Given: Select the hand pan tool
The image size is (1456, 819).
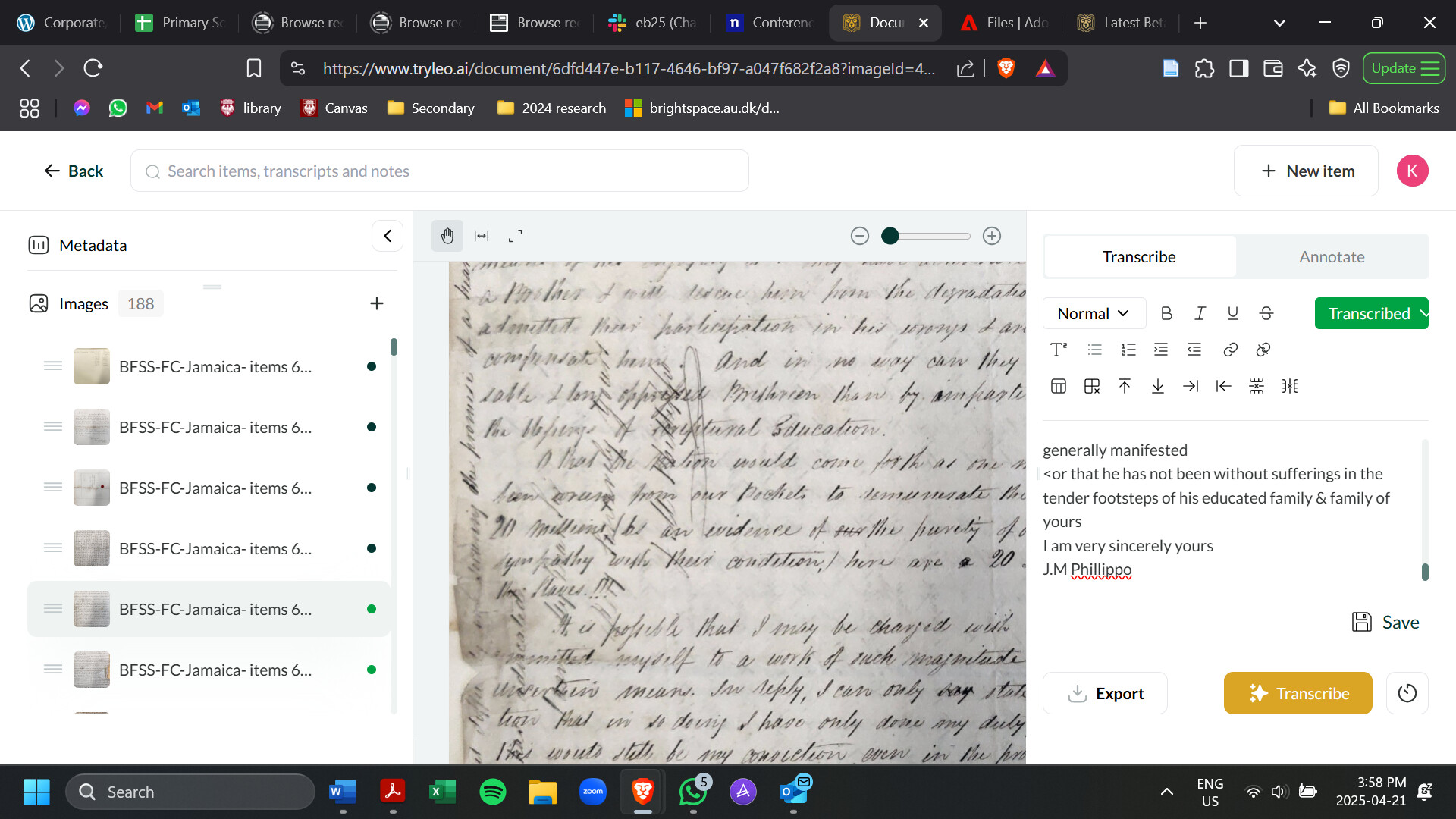Looking at the screenshot, I should (x=447, y=236).
